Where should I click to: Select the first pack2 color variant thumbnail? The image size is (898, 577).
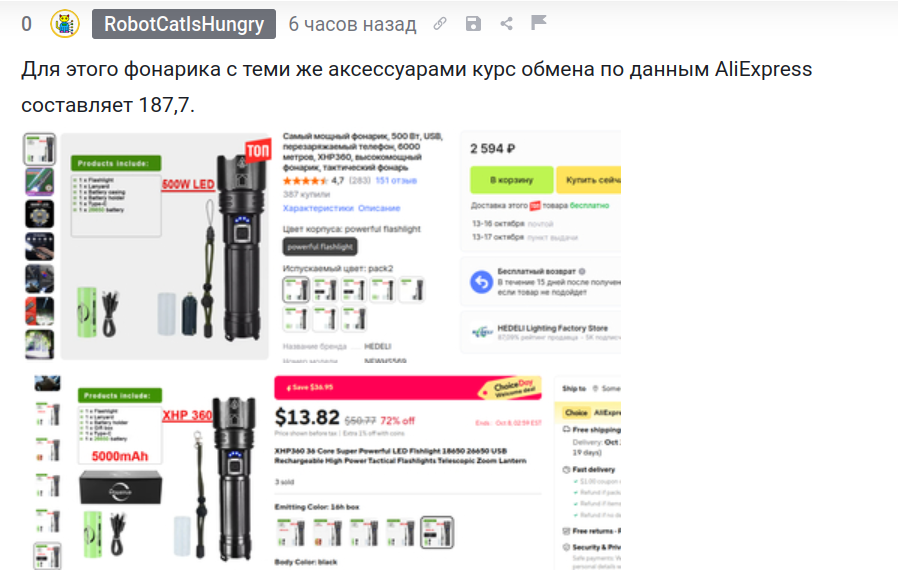[x=296, y=290]
